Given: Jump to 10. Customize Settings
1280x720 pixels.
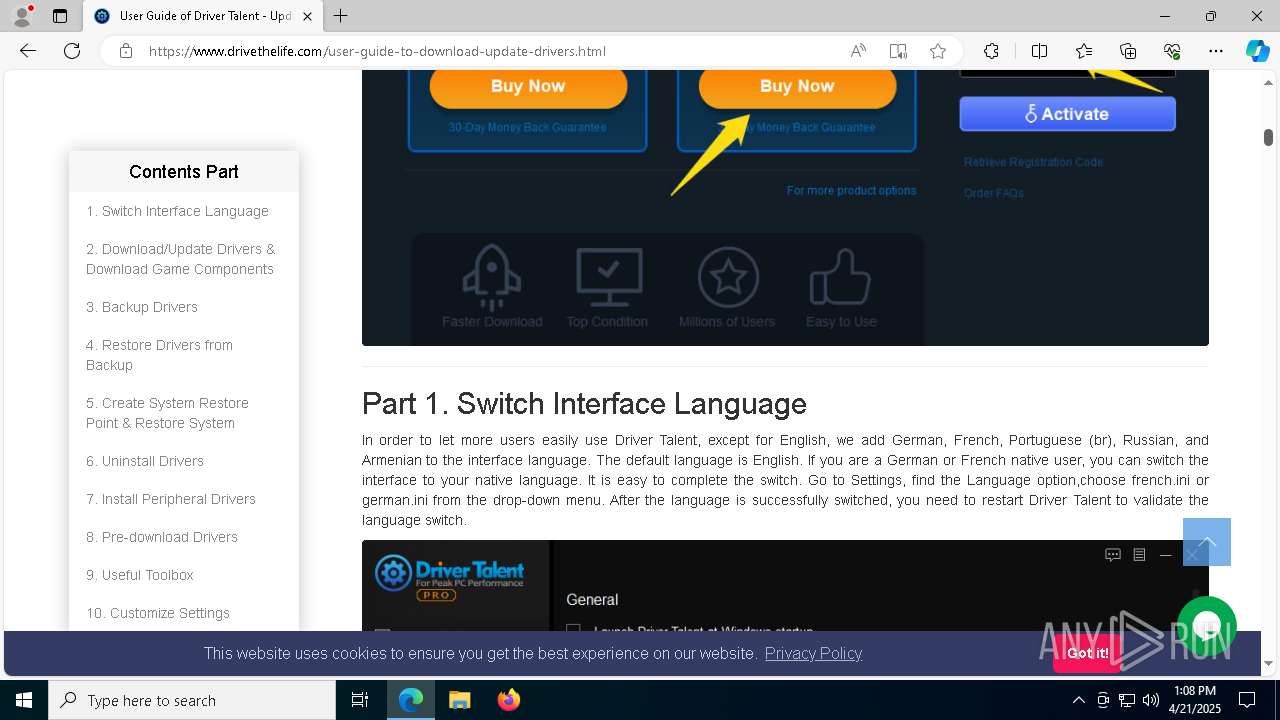Looking at the screenshot, I should point(158,613).
